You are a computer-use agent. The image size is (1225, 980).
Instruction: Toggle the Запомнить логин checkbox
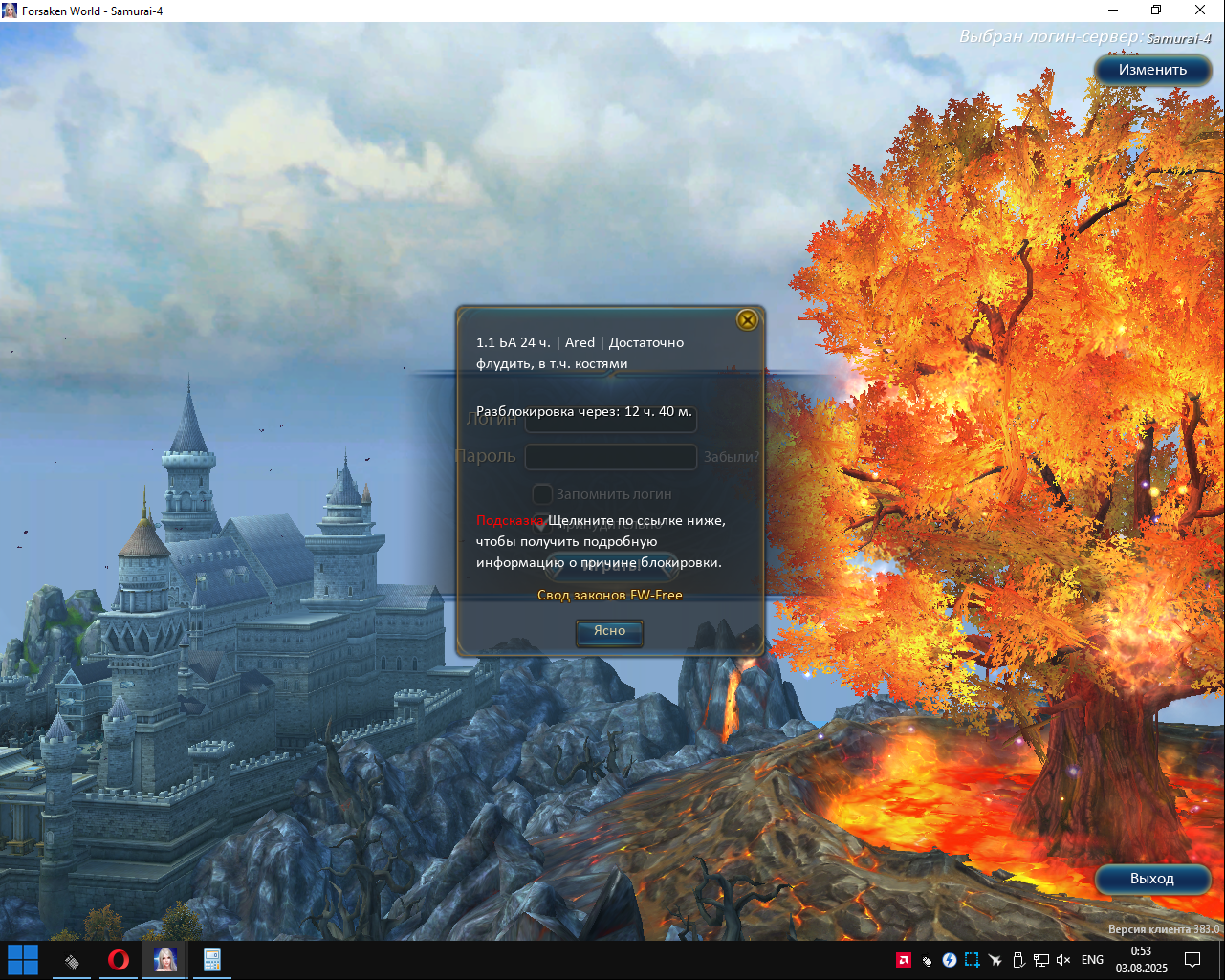point(542,494)
